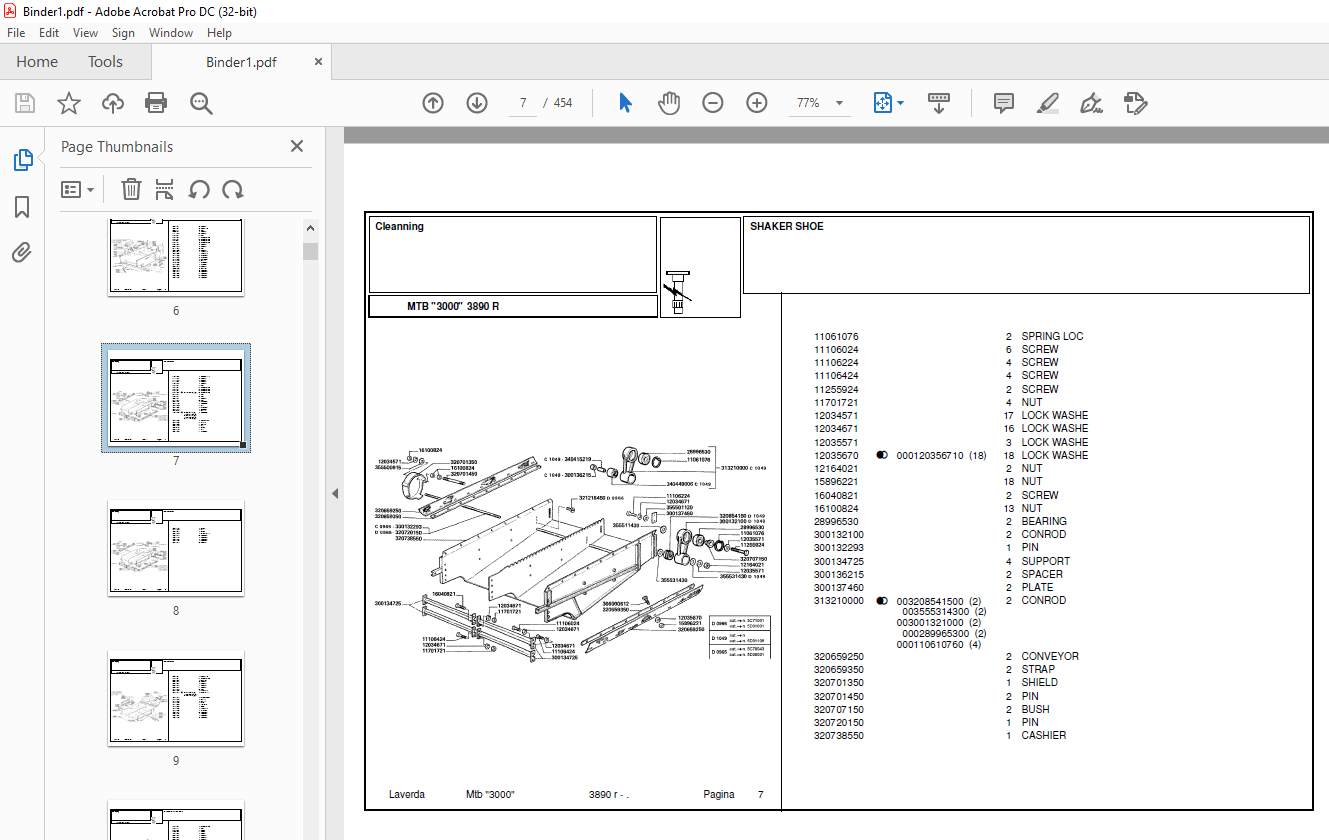Select the page 6 thumbnail

tap(176, 256)
